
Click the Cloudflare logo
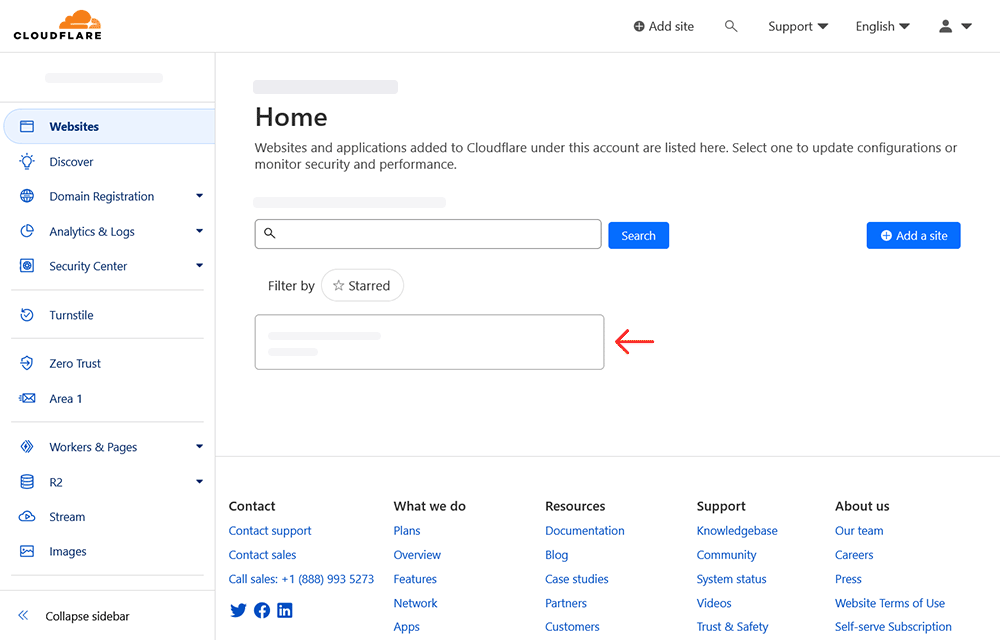[x=57, y=25]
